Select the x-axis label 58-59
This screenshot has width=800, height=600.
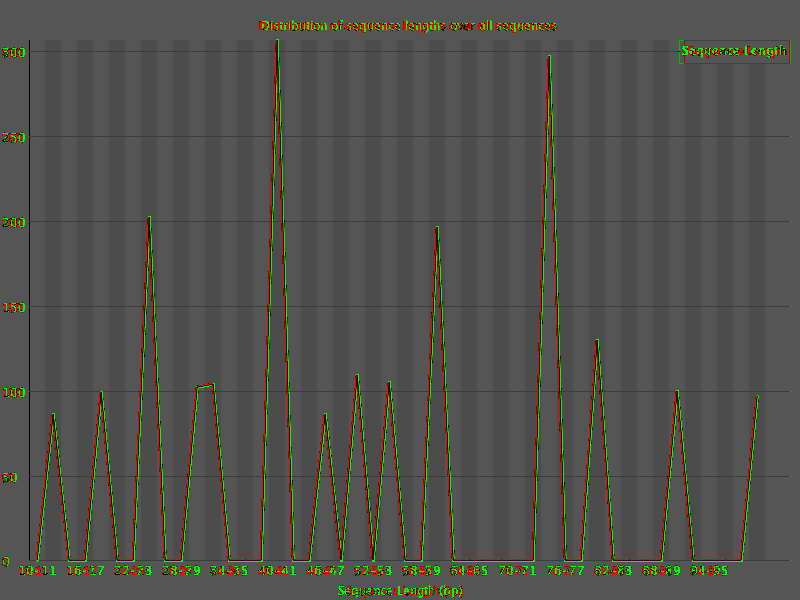point(421,570)
